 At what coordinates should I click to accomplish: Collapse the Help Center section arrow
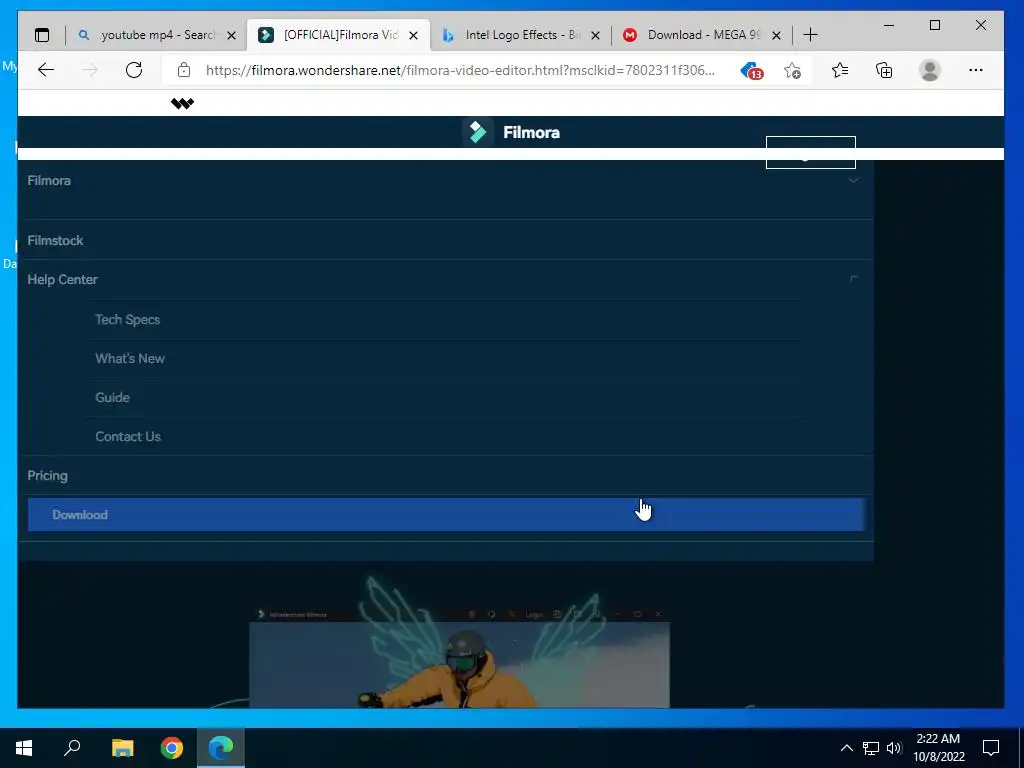click(853, 280)
